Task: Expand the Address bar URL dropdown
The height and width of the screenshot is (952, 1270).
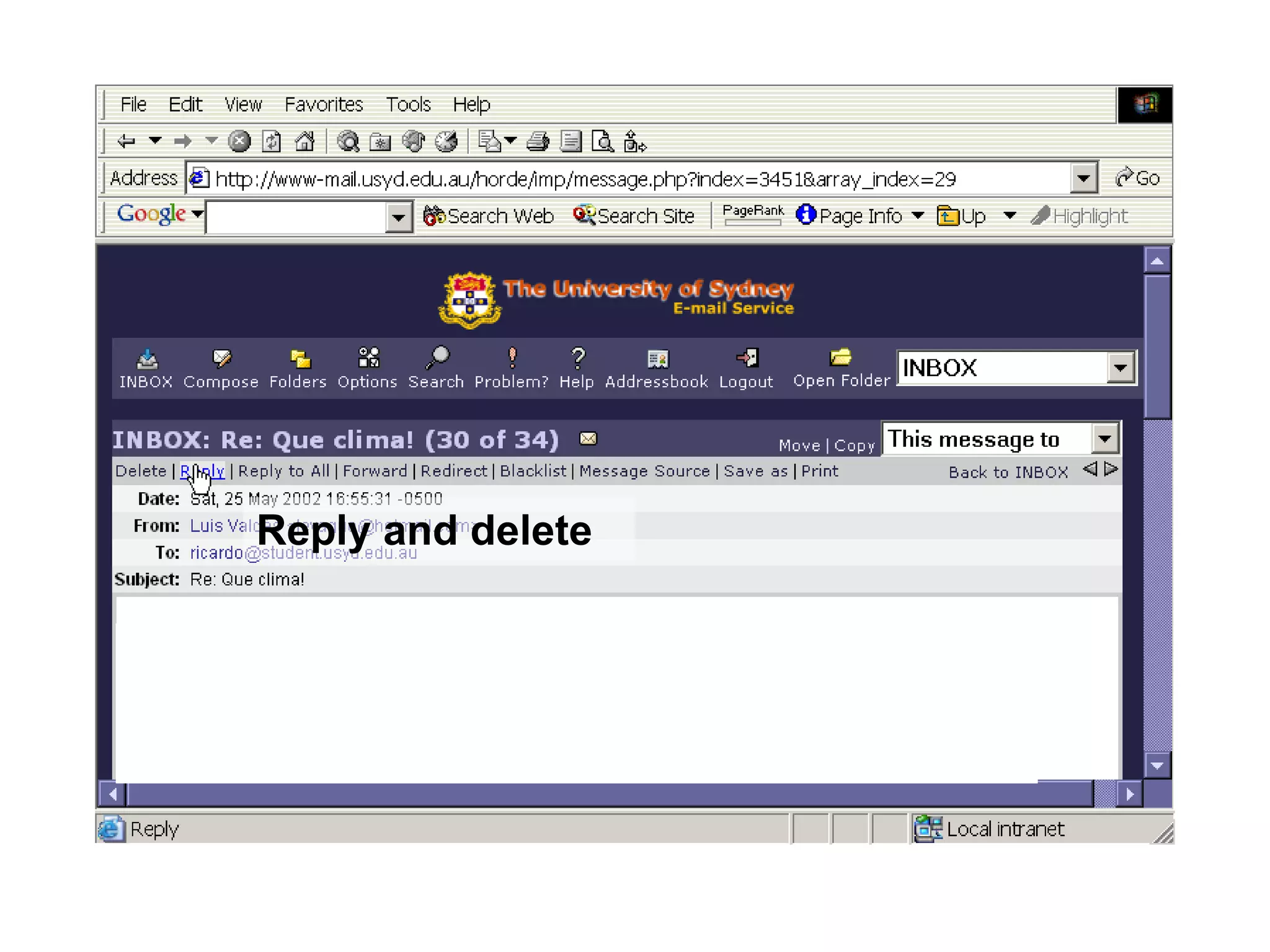Action: pos(1083,178)
